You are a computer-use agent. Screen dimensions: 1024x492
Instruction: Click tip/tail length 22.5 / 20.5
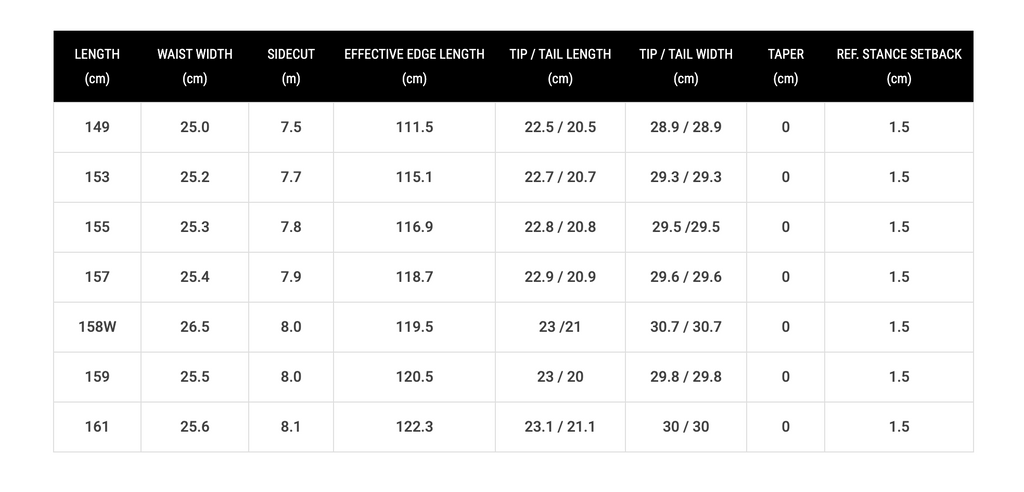coord(560,127)
